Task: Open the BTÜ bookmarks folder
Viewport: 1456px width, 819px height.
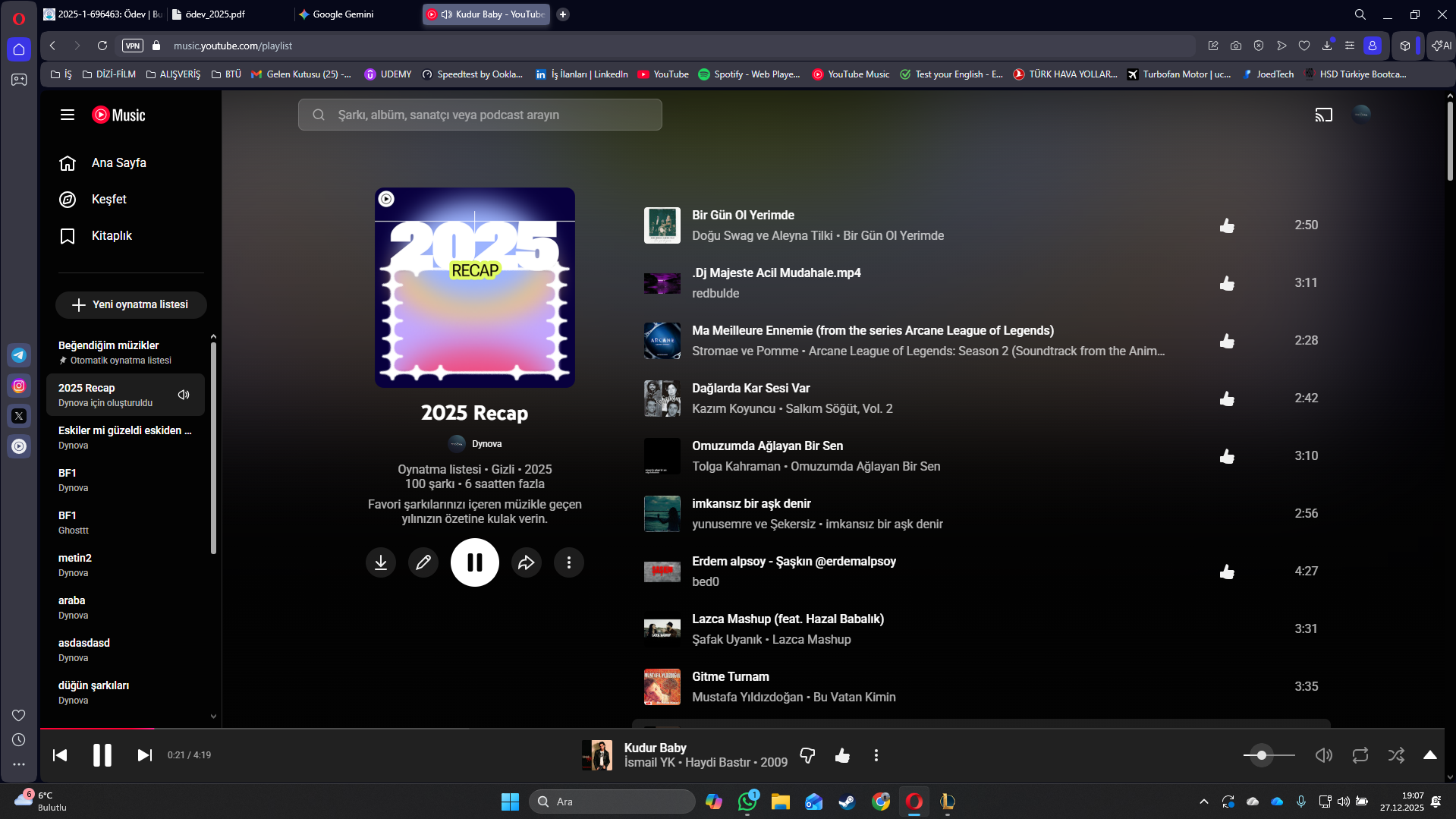Action: point(226,74)
